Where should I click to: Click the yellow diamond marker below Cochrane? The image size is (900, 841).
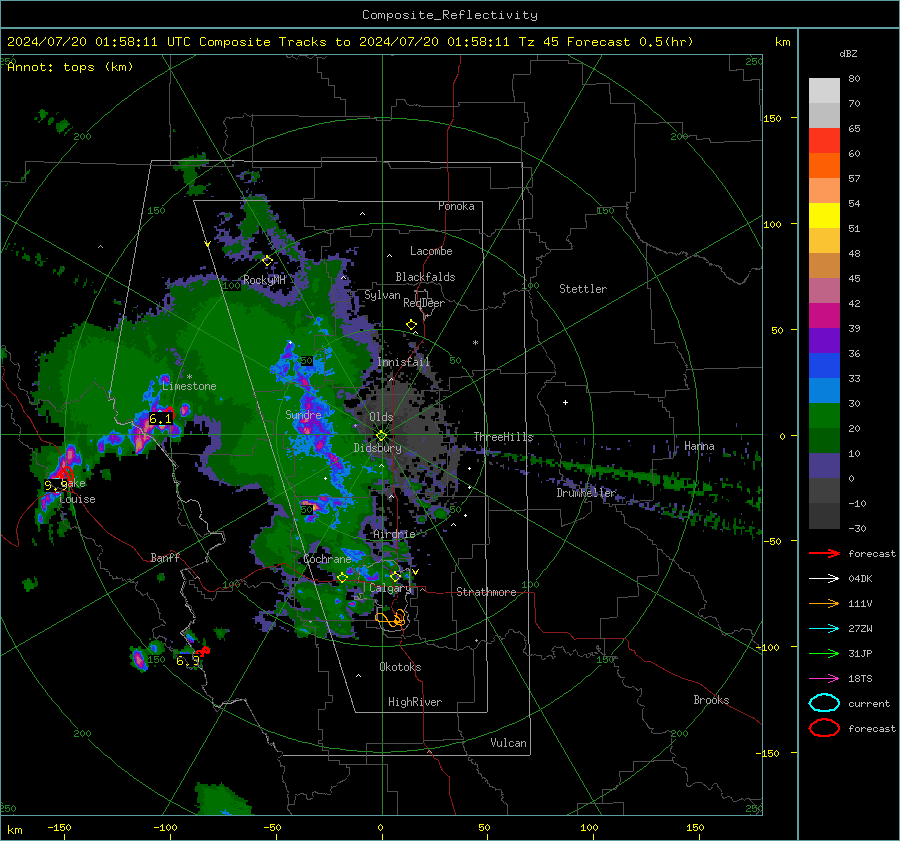(x=342, y=578)
